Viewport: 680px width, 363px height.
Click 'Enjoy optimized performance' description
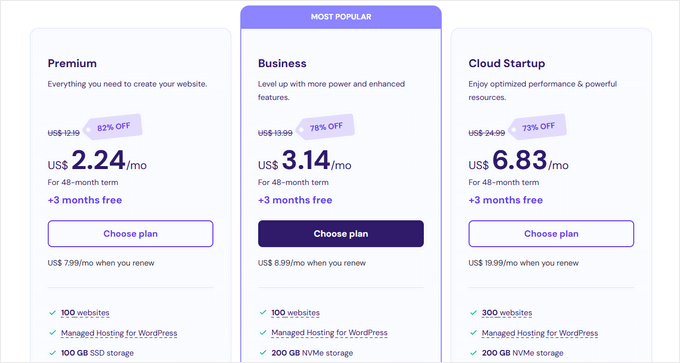tap(543, 91)
